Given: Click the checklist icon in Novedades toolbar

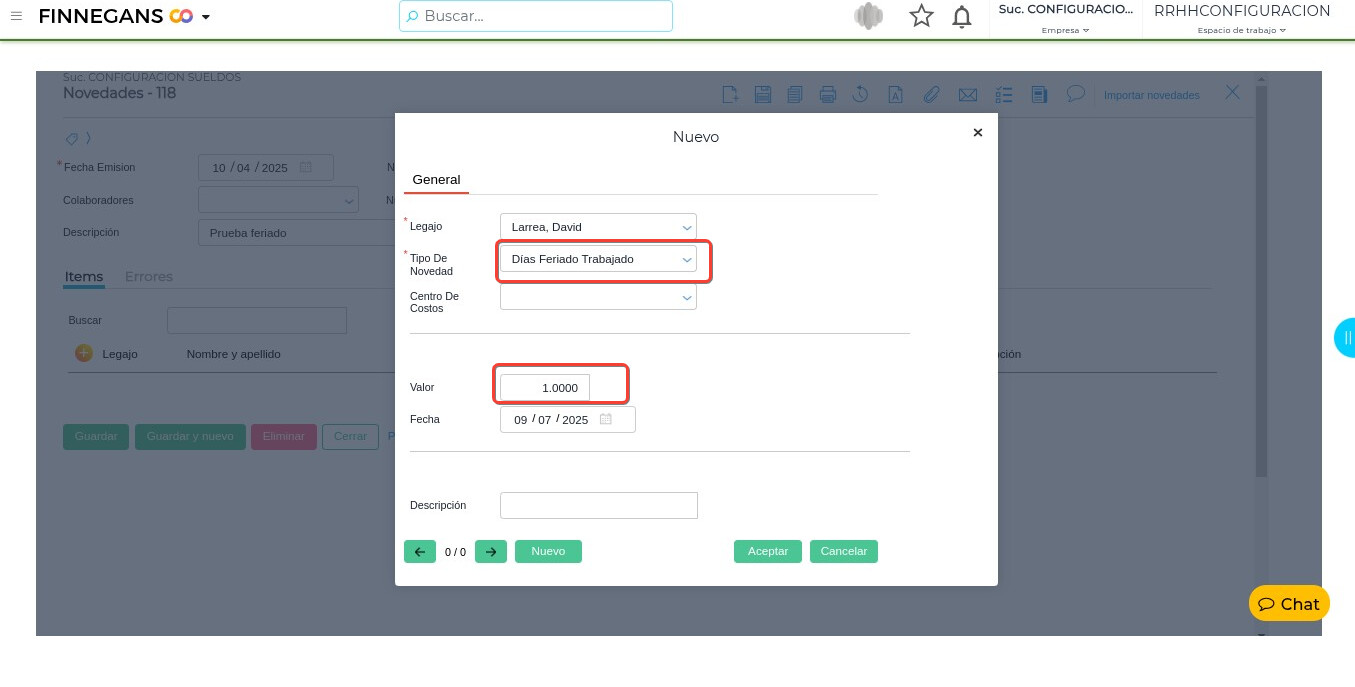Looking at the screenshot, I should [1004, 95].
